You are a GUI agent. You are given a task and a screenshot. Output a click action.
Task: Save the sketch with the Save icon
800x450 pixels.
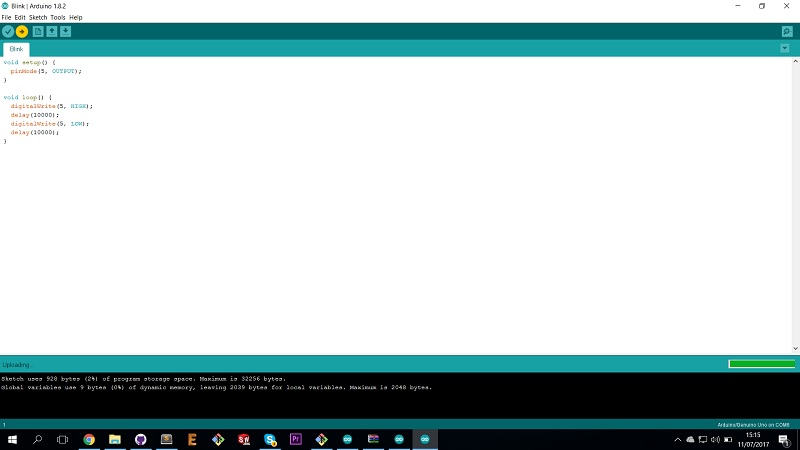[x=65, y=32]
